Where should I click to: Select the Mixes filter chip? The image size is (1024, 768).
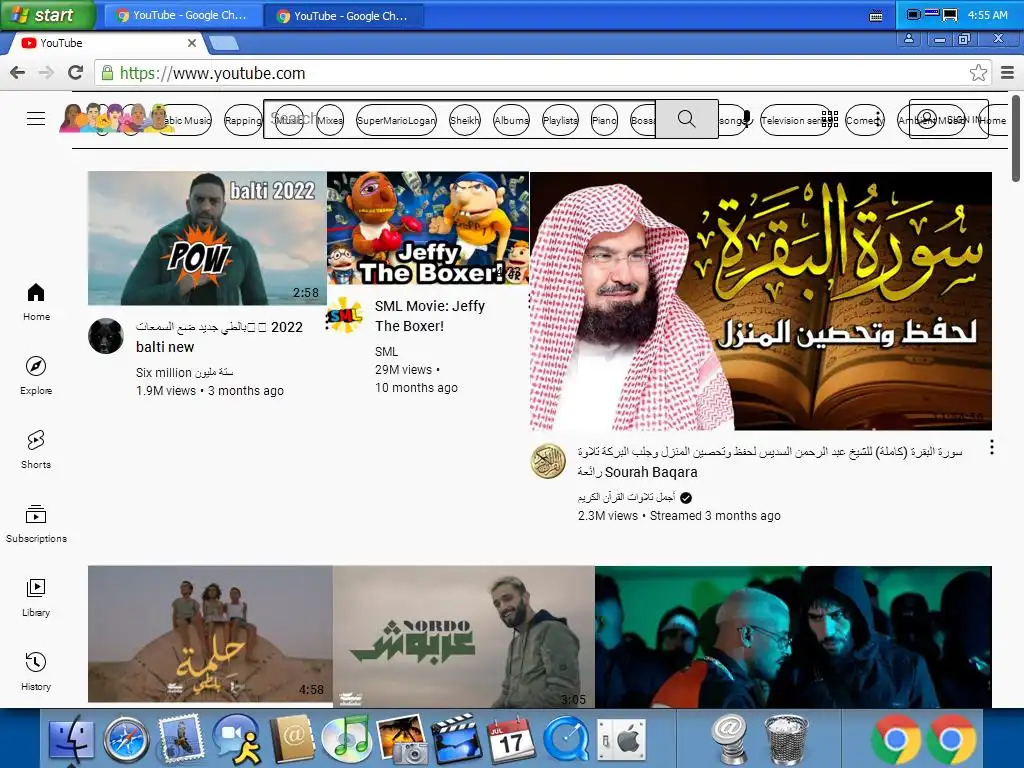coord(330,120)
